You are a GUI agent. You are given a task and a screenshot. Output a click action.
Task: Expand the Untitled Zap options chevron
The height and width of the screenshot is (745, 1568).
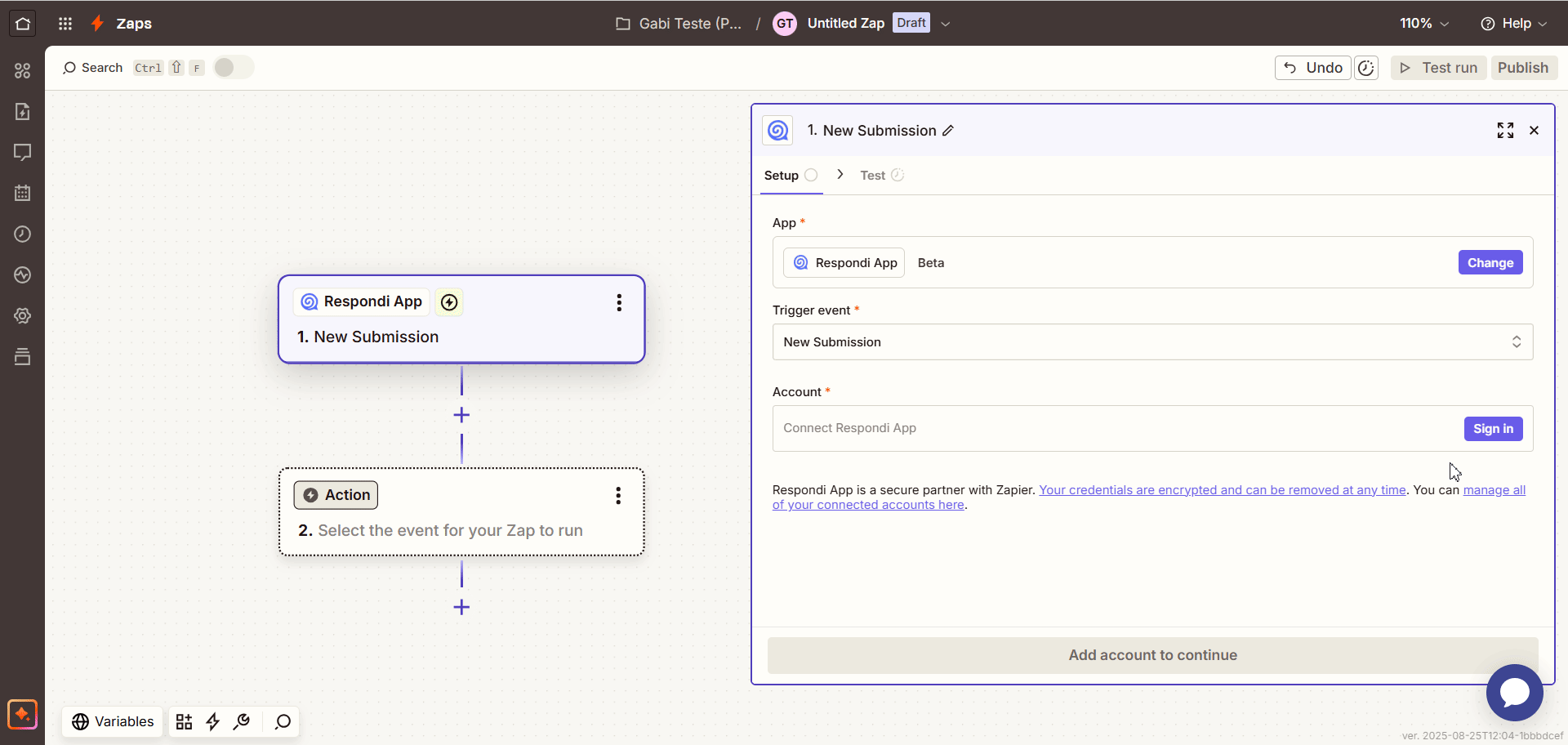pyautogui.click(x=946, y=24)
